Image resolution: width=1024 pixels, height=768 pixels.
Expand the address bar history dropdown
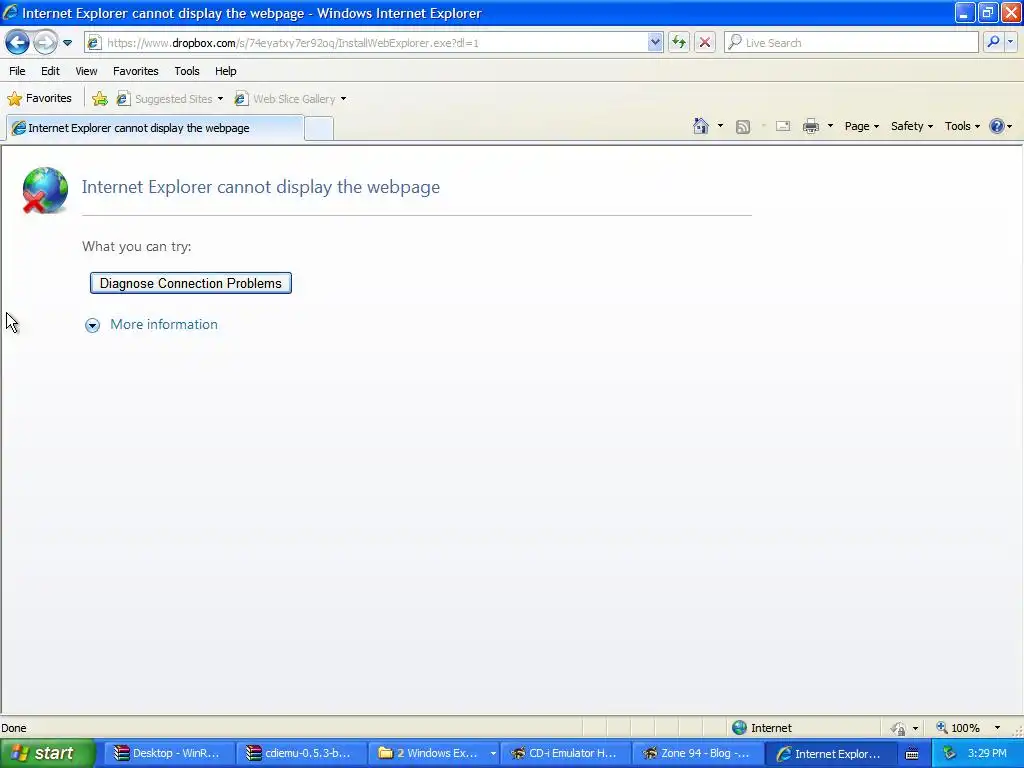[655, 43]
